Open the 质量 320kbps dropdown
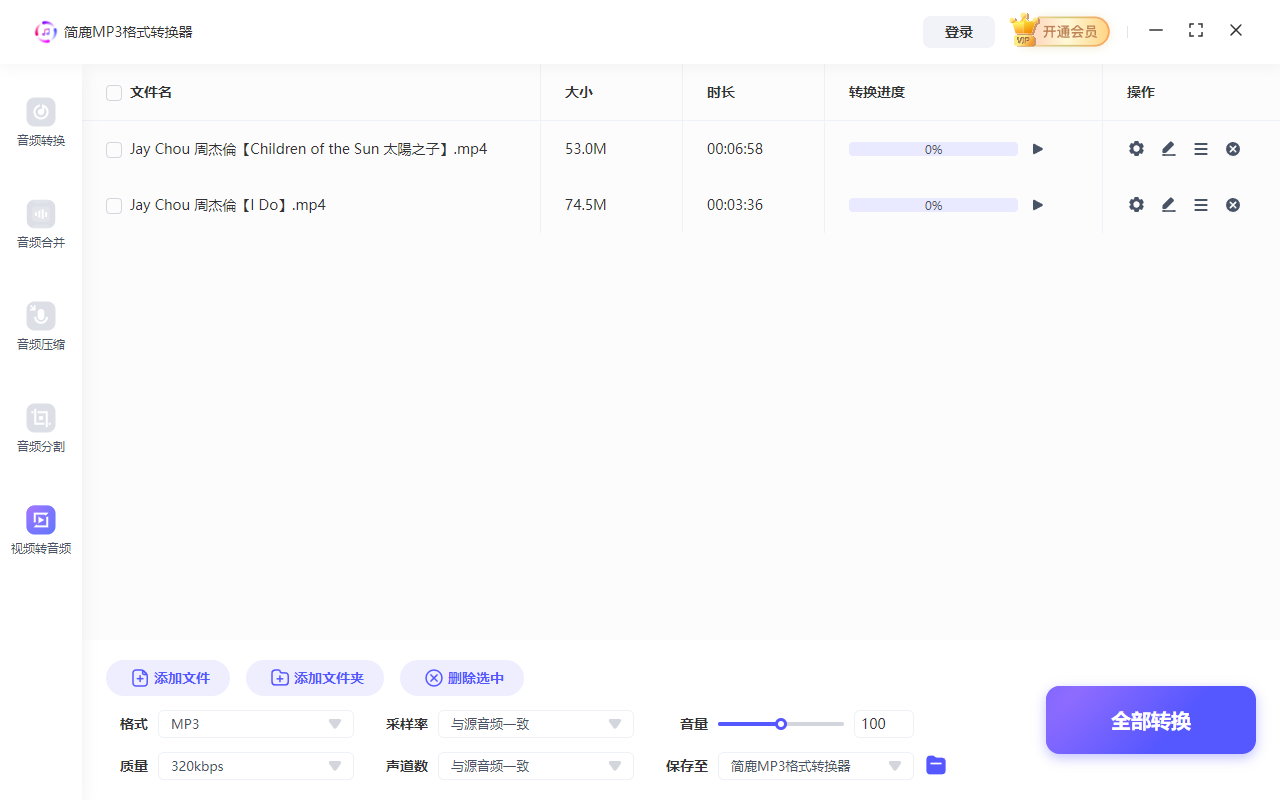Viewport: 1280px width, 800px height. coord(256,766)
